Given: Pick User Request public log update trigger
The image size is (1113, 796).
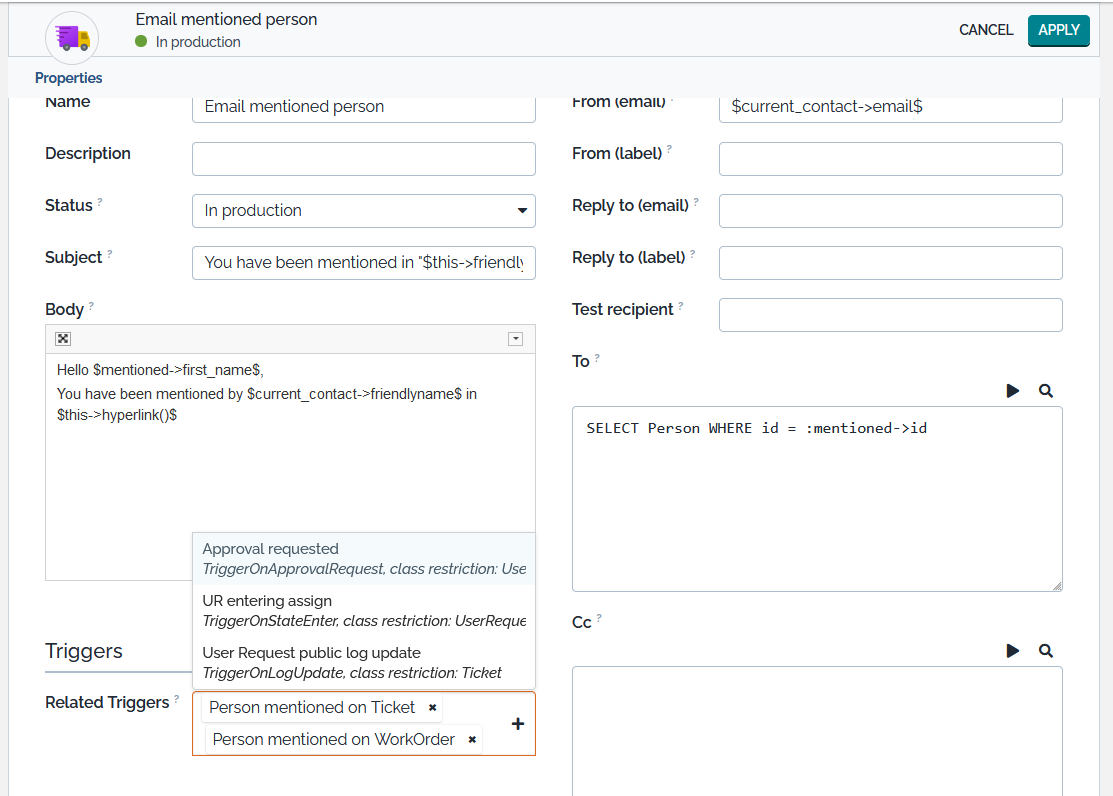Looking at the screenshot, I should click(364, 662).
